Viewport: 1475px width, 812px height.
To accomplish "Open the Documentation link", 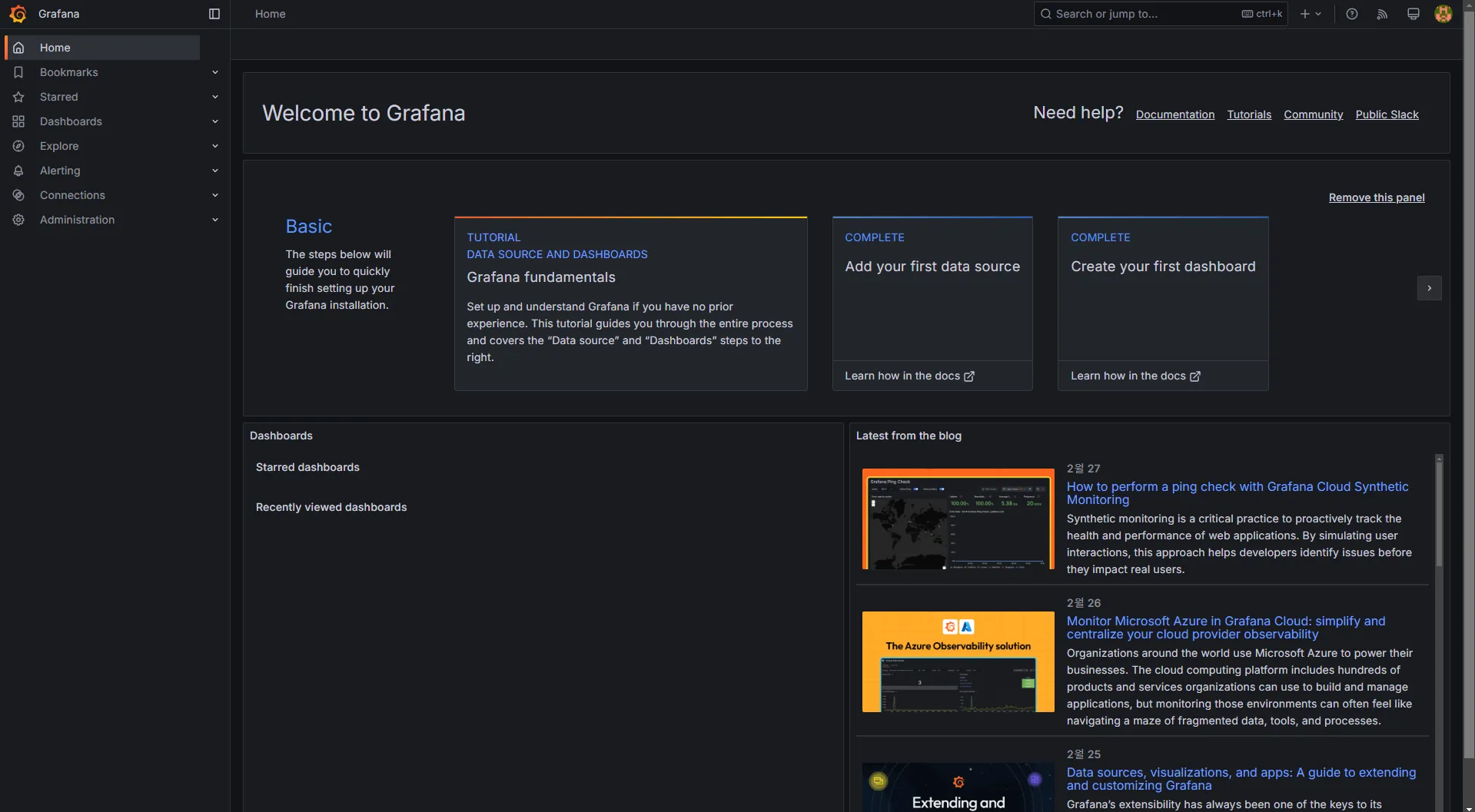I will 1175,114.
